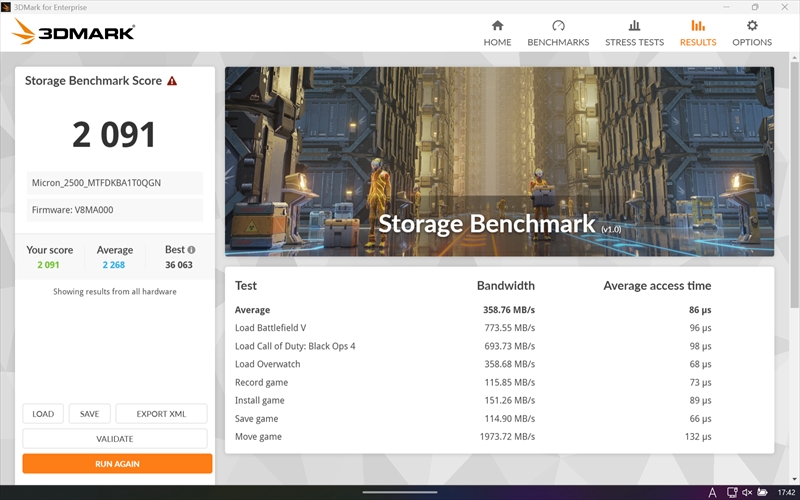Click the Firmware: V8MA000 field
This screenshot has width=800, height=500.
115,210
